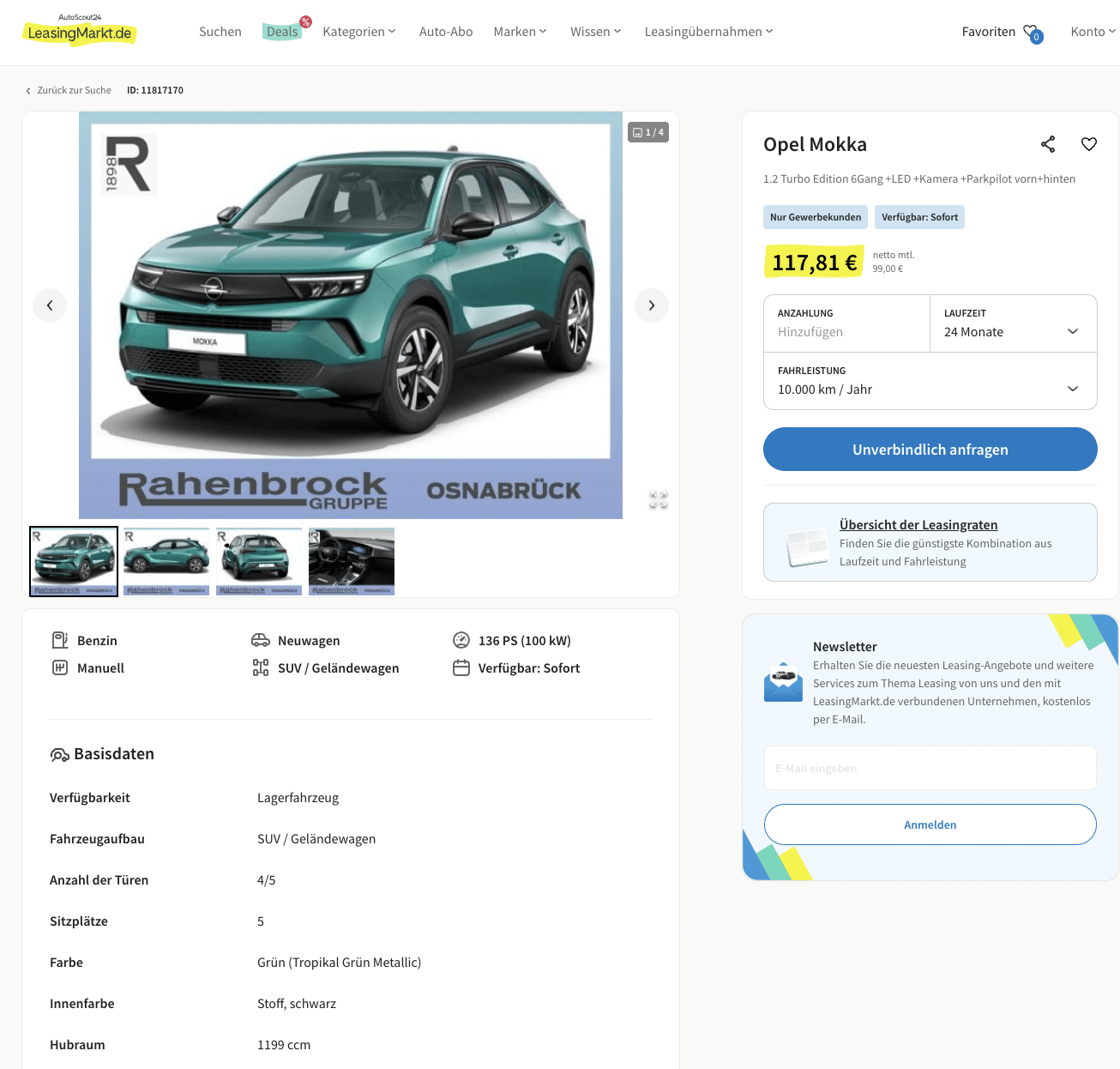The image size is (1120, 1069).
Task: Open the LeasingMarkt.de home logo
Action: [x=79, y=30]
